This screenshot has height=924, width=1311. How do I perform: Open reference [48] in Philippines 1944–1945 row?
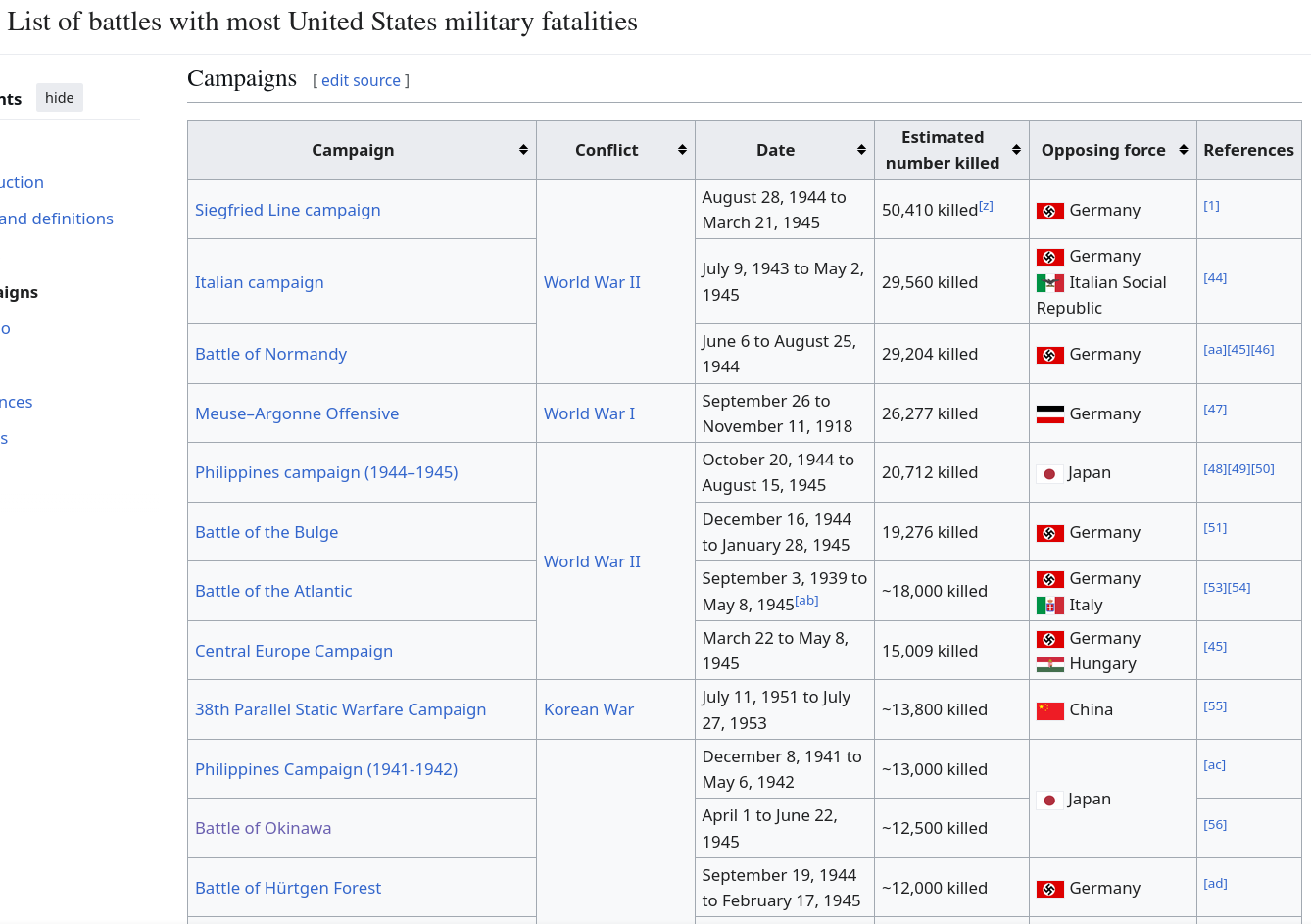(1215, 469)
